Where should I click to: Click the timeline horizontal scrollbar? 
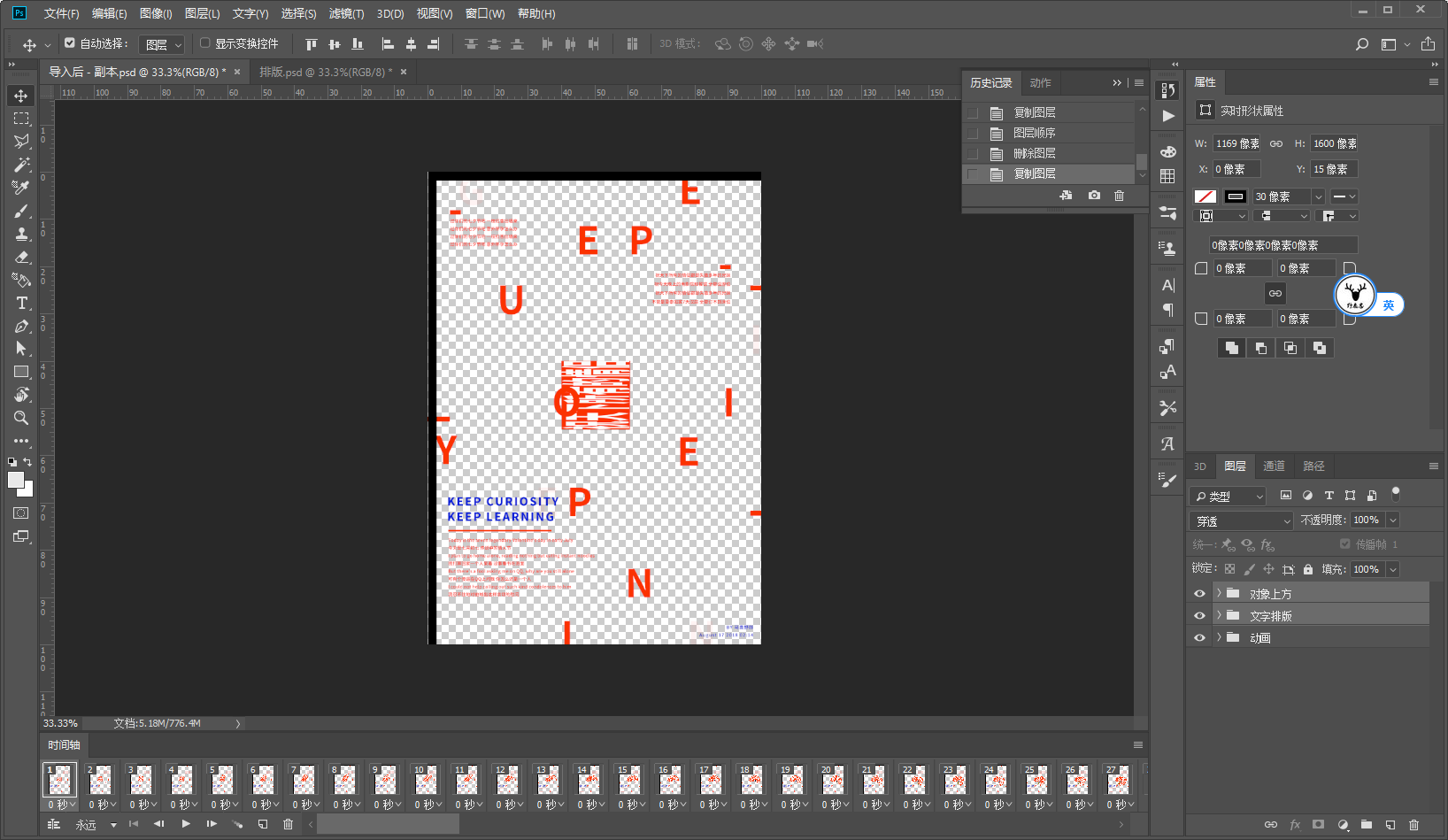pyautogui.click(x=388, y=824)
